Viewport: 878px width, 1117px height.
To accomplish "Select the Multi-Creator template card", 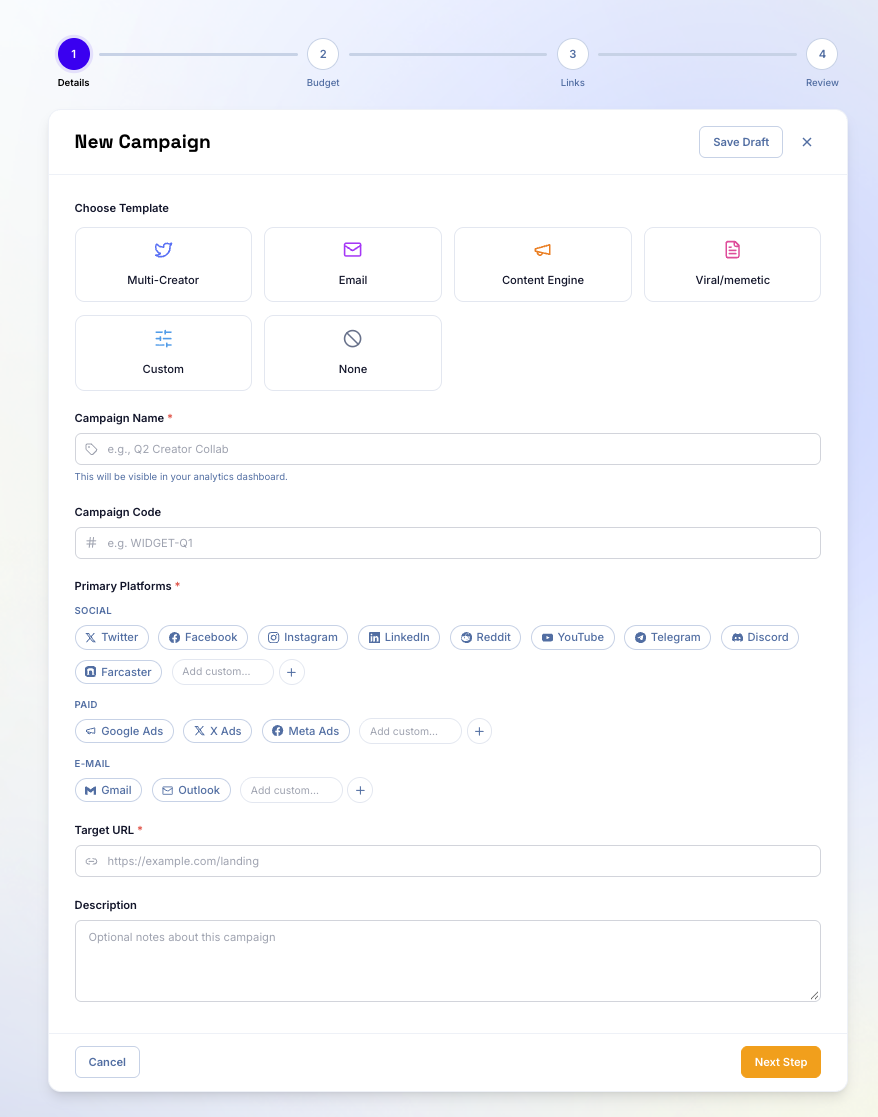I will (x=163, y=264).
